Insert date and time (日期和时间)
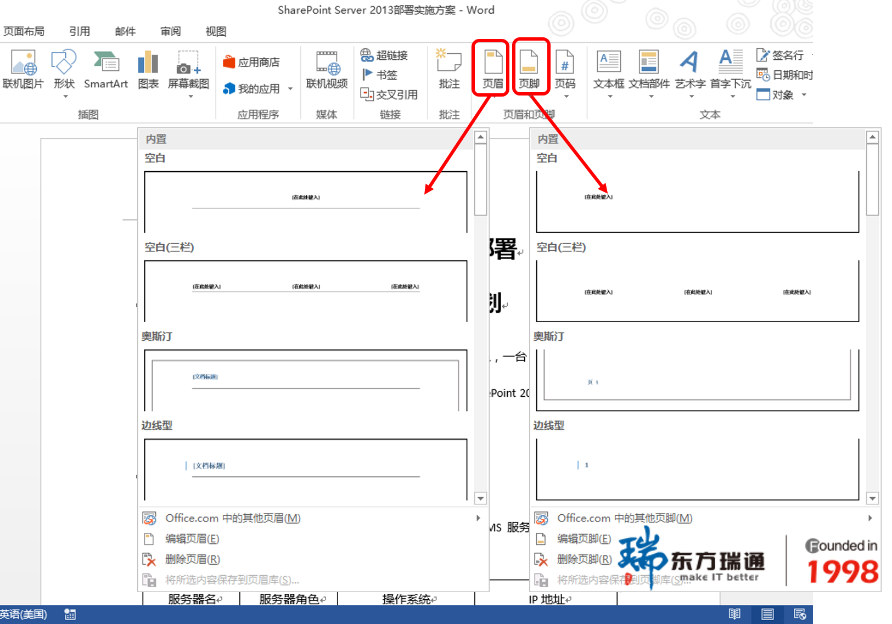892x624 pixels. point(784,75)
